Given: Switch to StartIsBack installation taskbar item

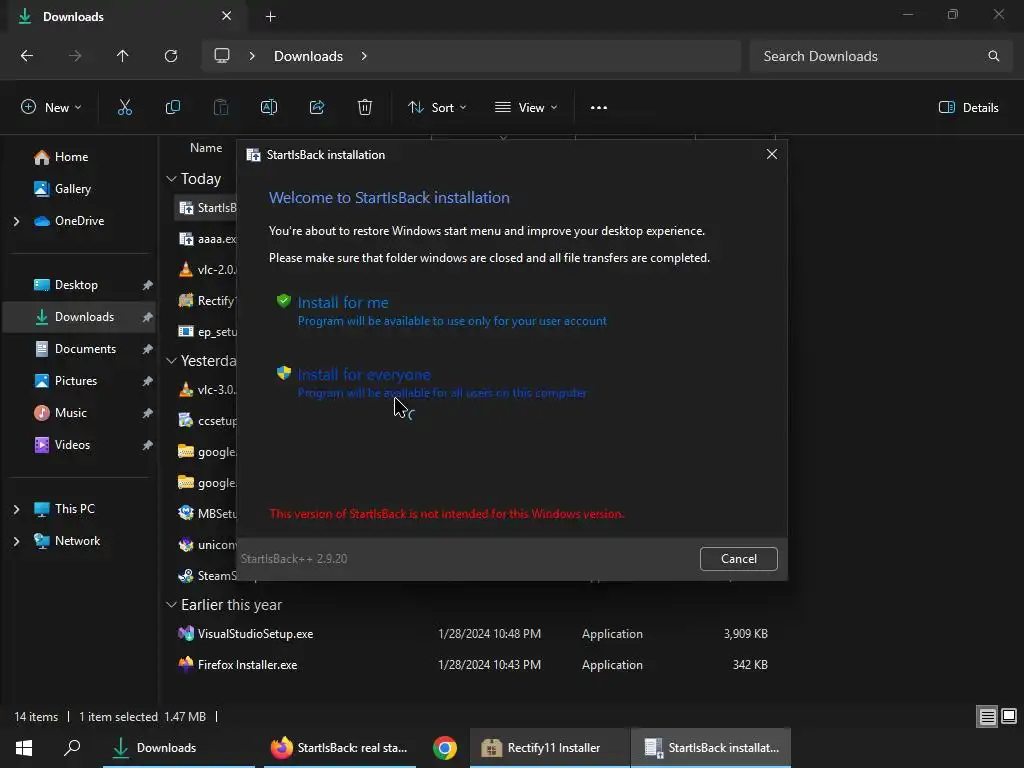Looking at the screenshot, I should click(x=711, y=748).
